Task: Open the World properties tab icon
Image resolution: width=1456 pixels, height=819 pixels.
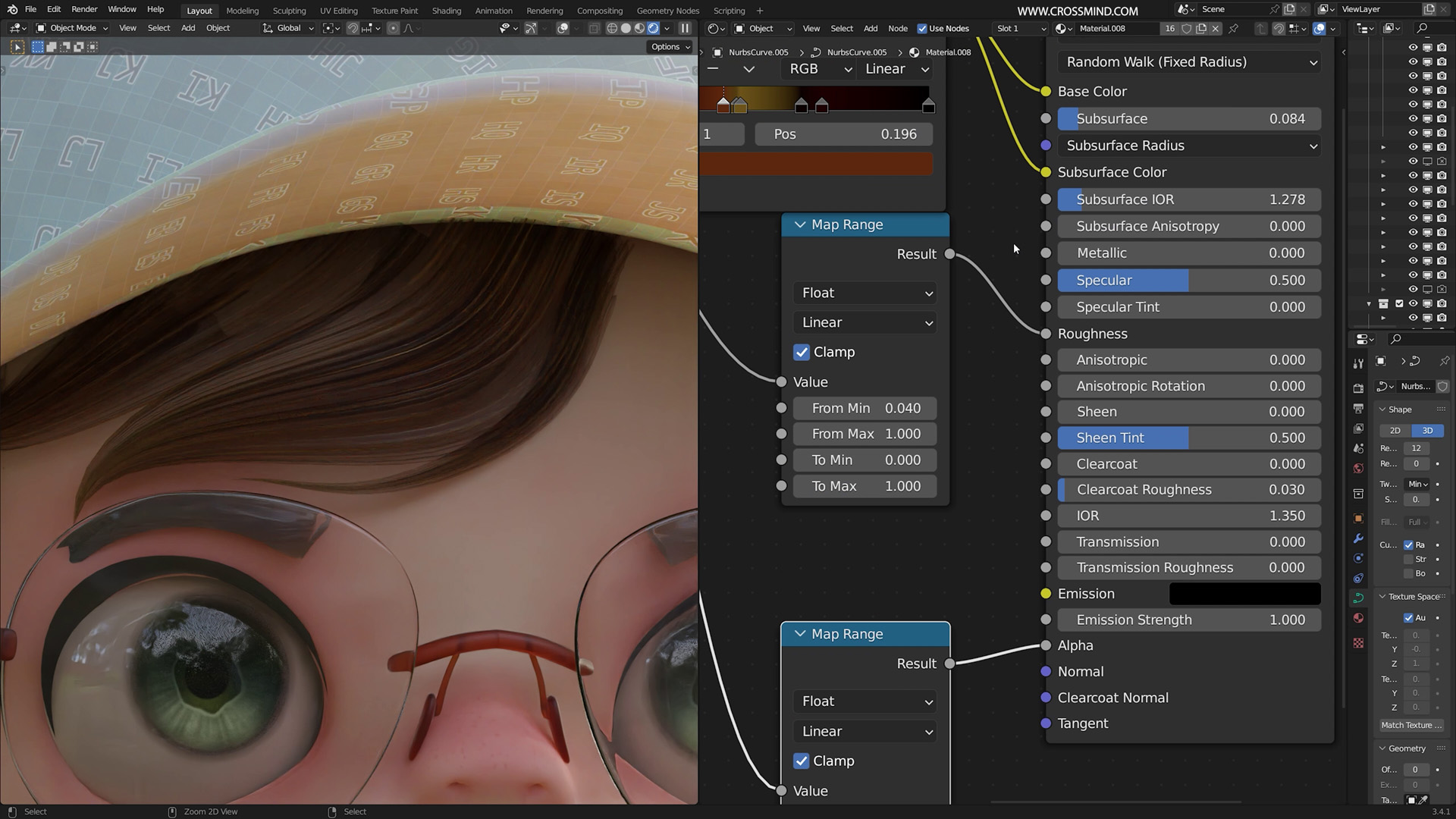Action: 1358,469
